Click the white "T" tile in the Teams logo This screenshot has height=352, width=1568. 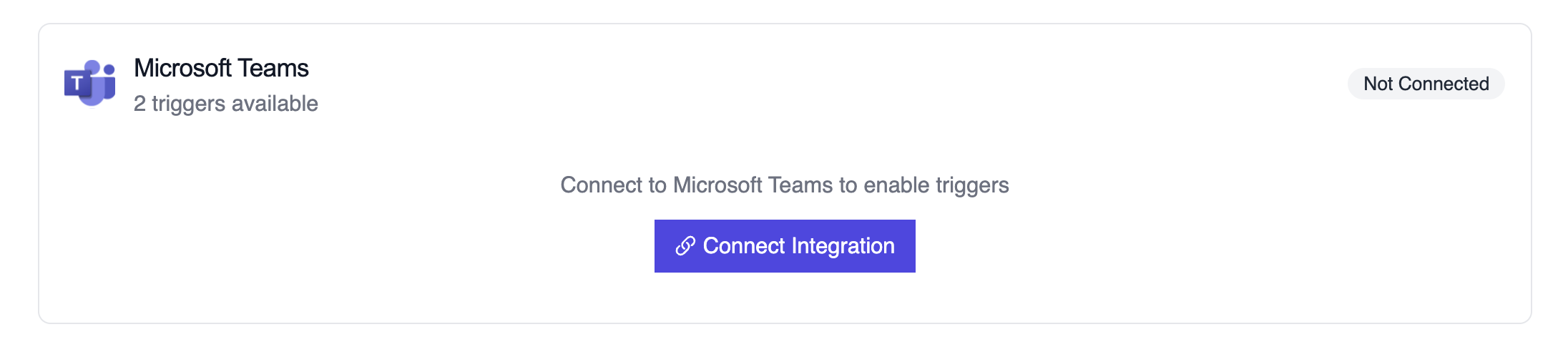point(77,84)
